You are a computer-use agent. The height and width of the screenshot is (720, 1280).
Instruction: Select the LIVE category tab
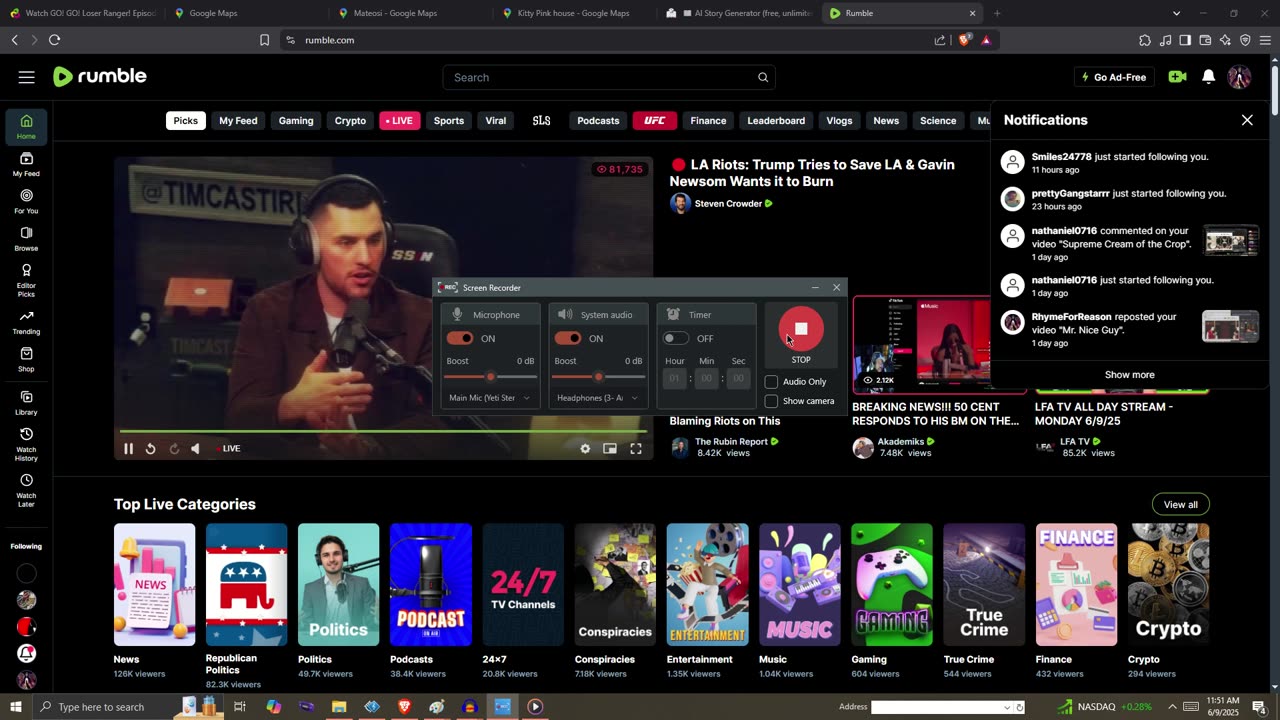click(x=399, y=121)
